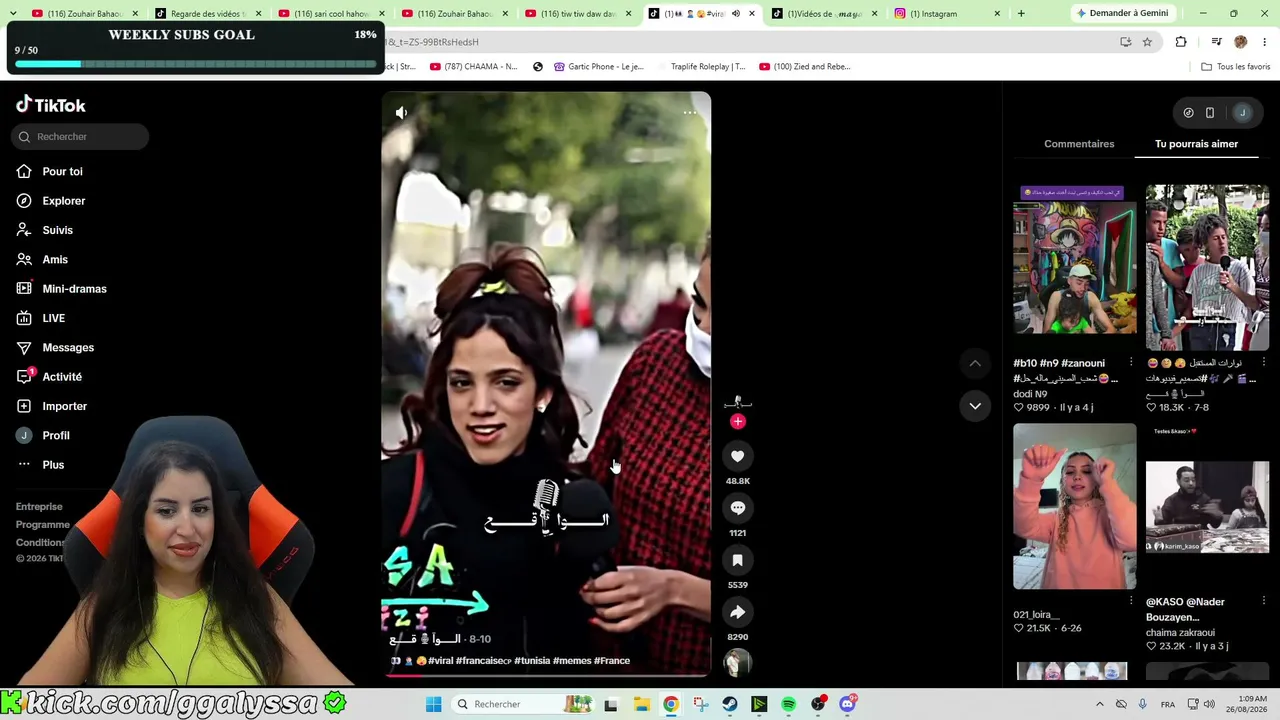Image resolution: width=1280 pixels, height=720 pixels.
Task: Switch to the Regarde des vidéos browser tab
Action: (206, 14)
